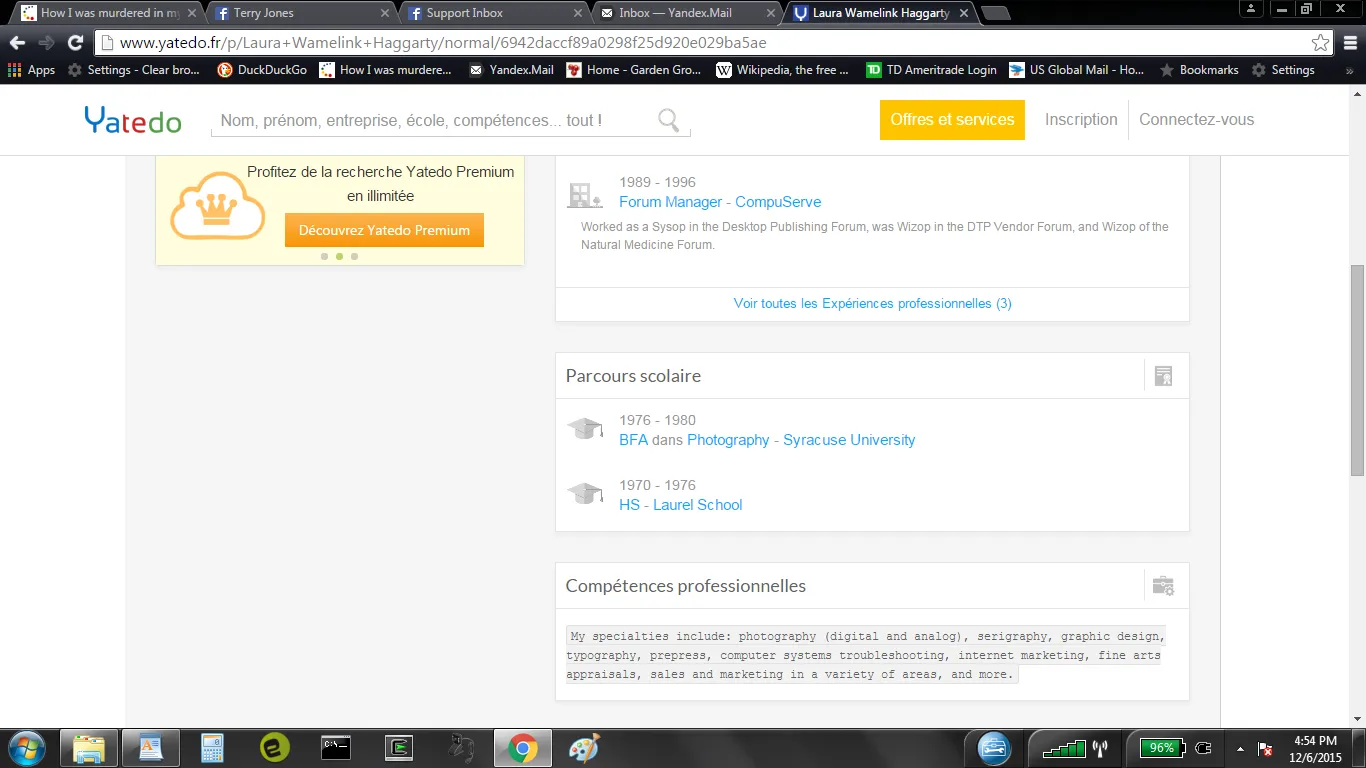Open the HS - Laurel School link

click(x=681, y=505)
